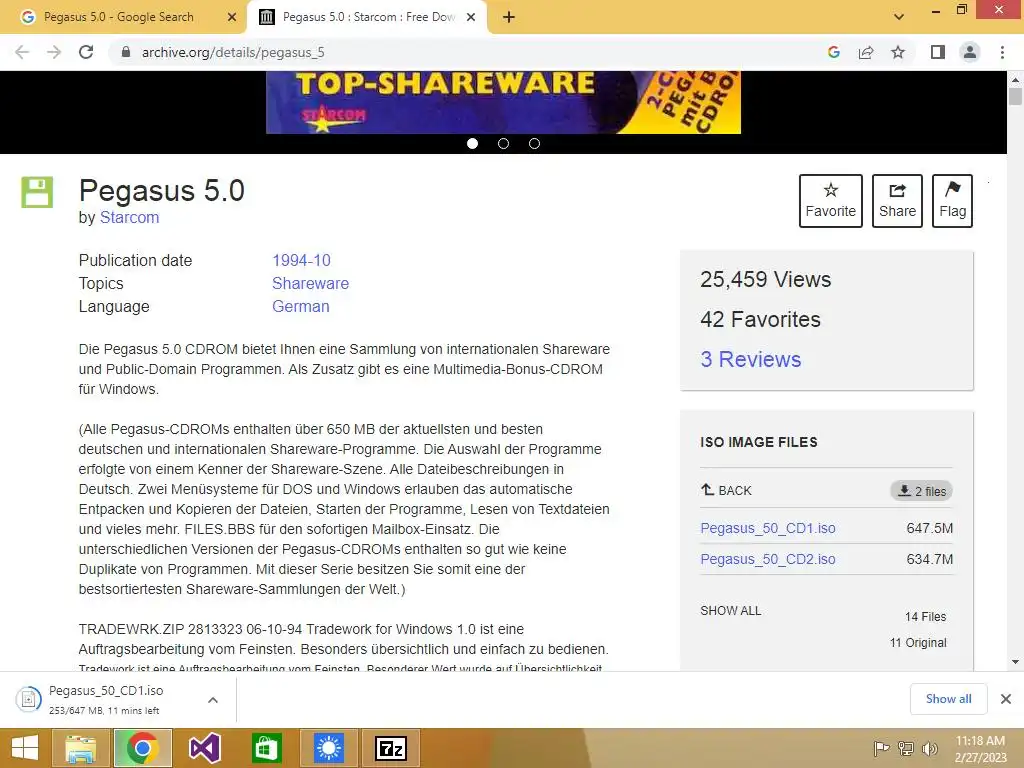Click the browser back arrow

coord(22,52)
